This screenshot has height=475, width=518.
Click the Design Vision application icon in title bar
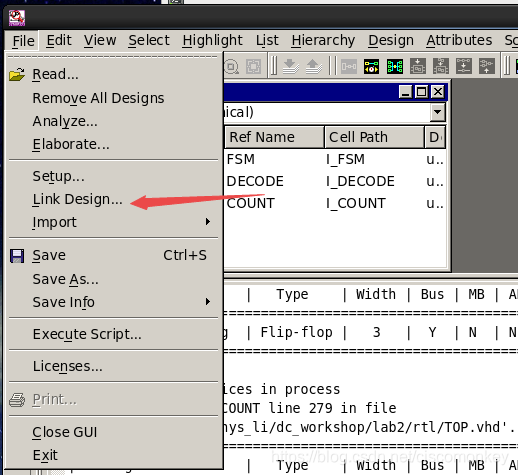[x=17, y=18]
